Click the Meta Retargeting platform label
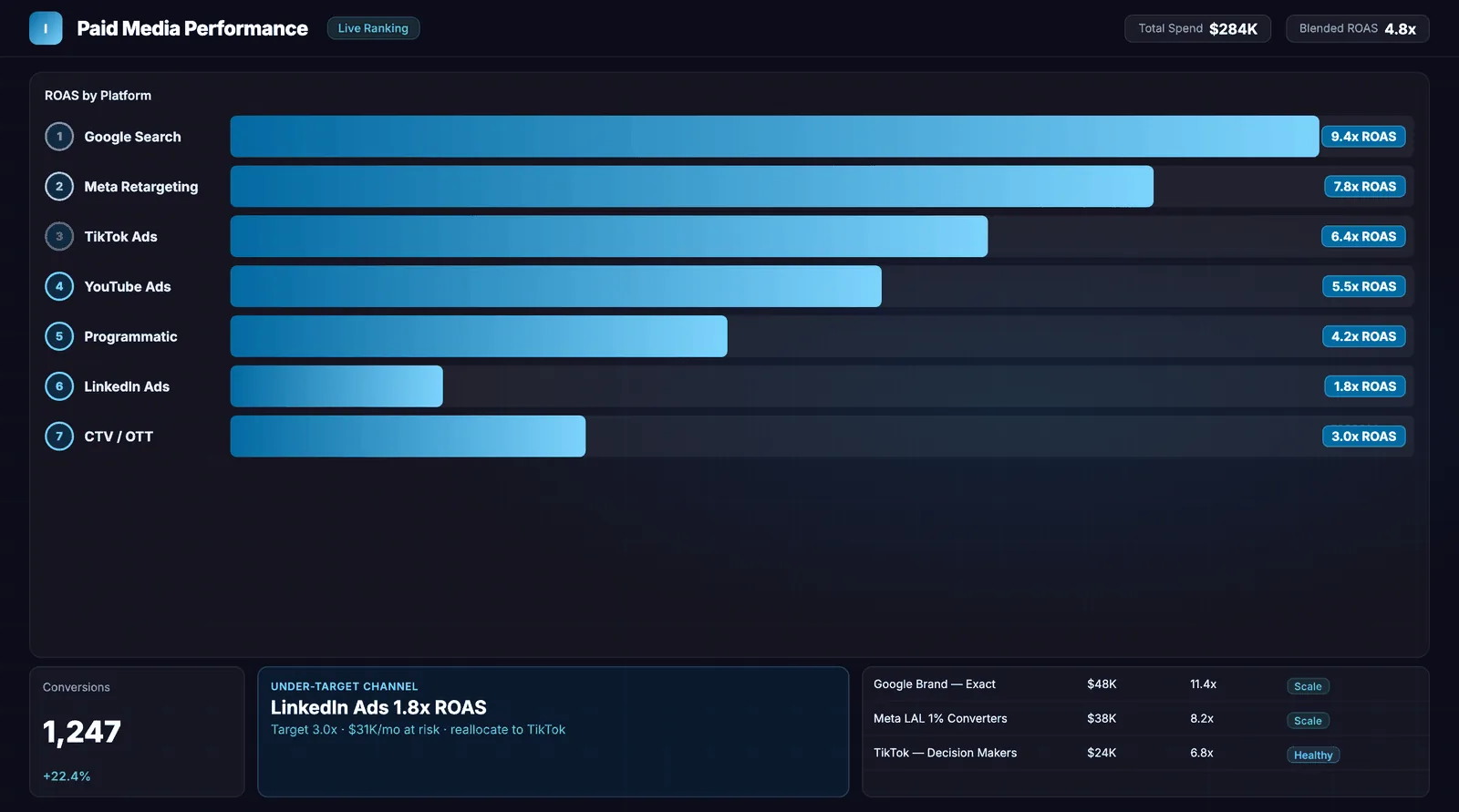Viewport: 1459px width, 812px height. pos(141,187)
